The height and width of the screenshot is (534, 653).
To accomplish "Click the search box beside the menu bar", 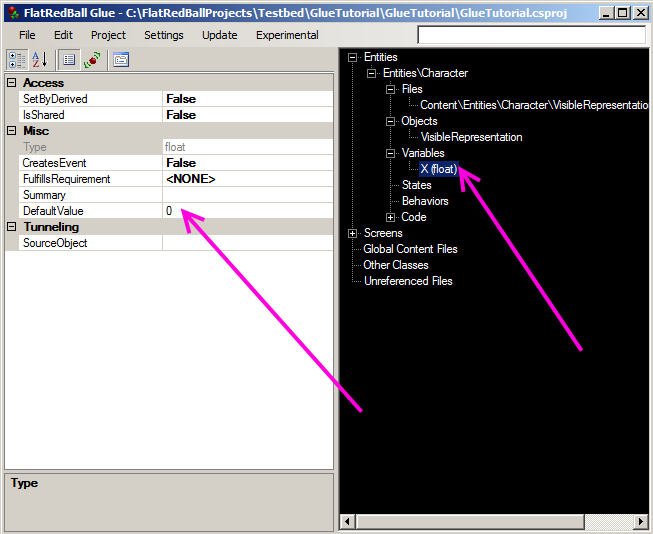I will [x=532, y=35].
